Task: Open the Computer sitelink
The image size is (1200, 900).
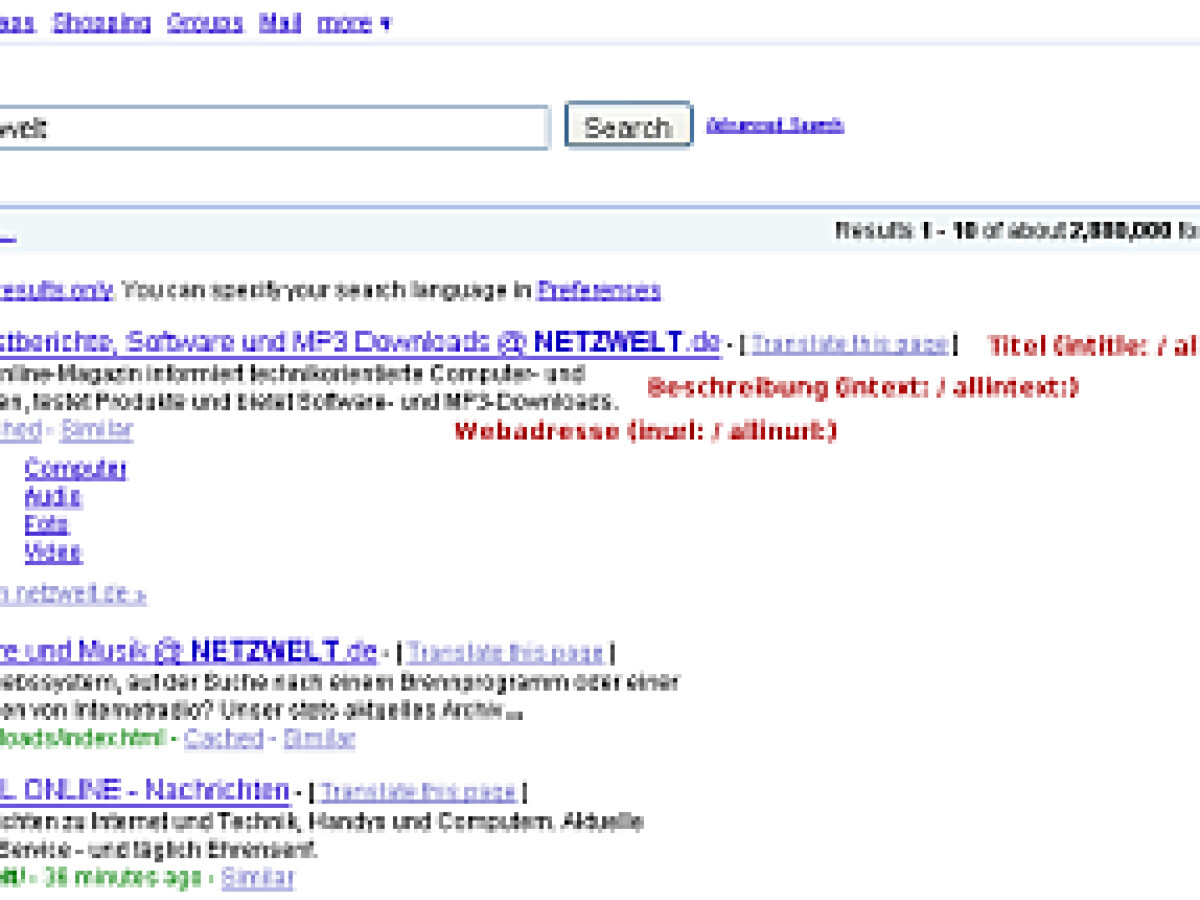Action: click(x=76, y=469)
